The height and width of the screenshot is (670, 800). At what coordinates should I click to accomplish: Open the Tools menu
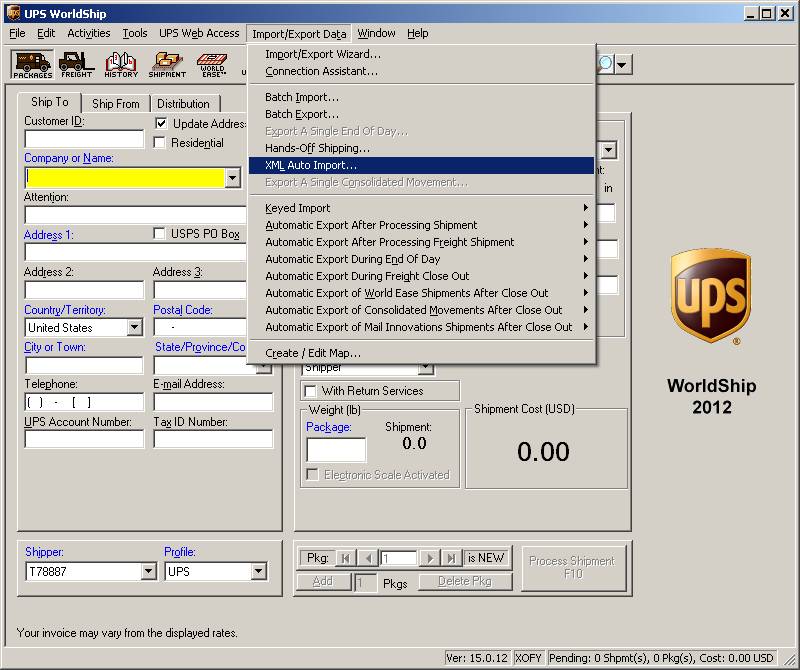135,34
